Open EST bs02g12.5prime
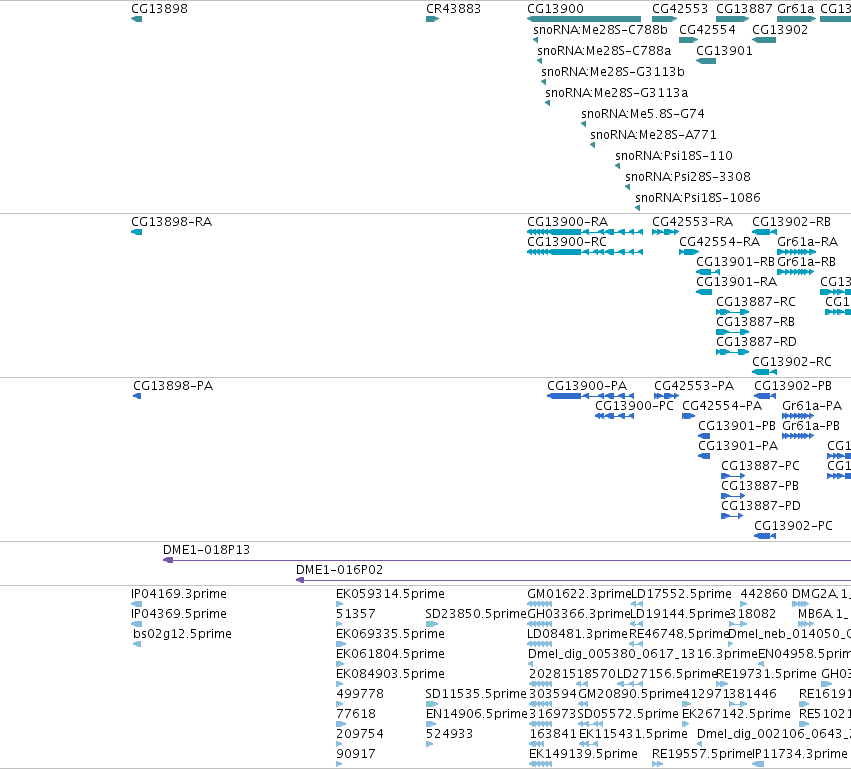851x769 pixels. [x=182, y=634]
